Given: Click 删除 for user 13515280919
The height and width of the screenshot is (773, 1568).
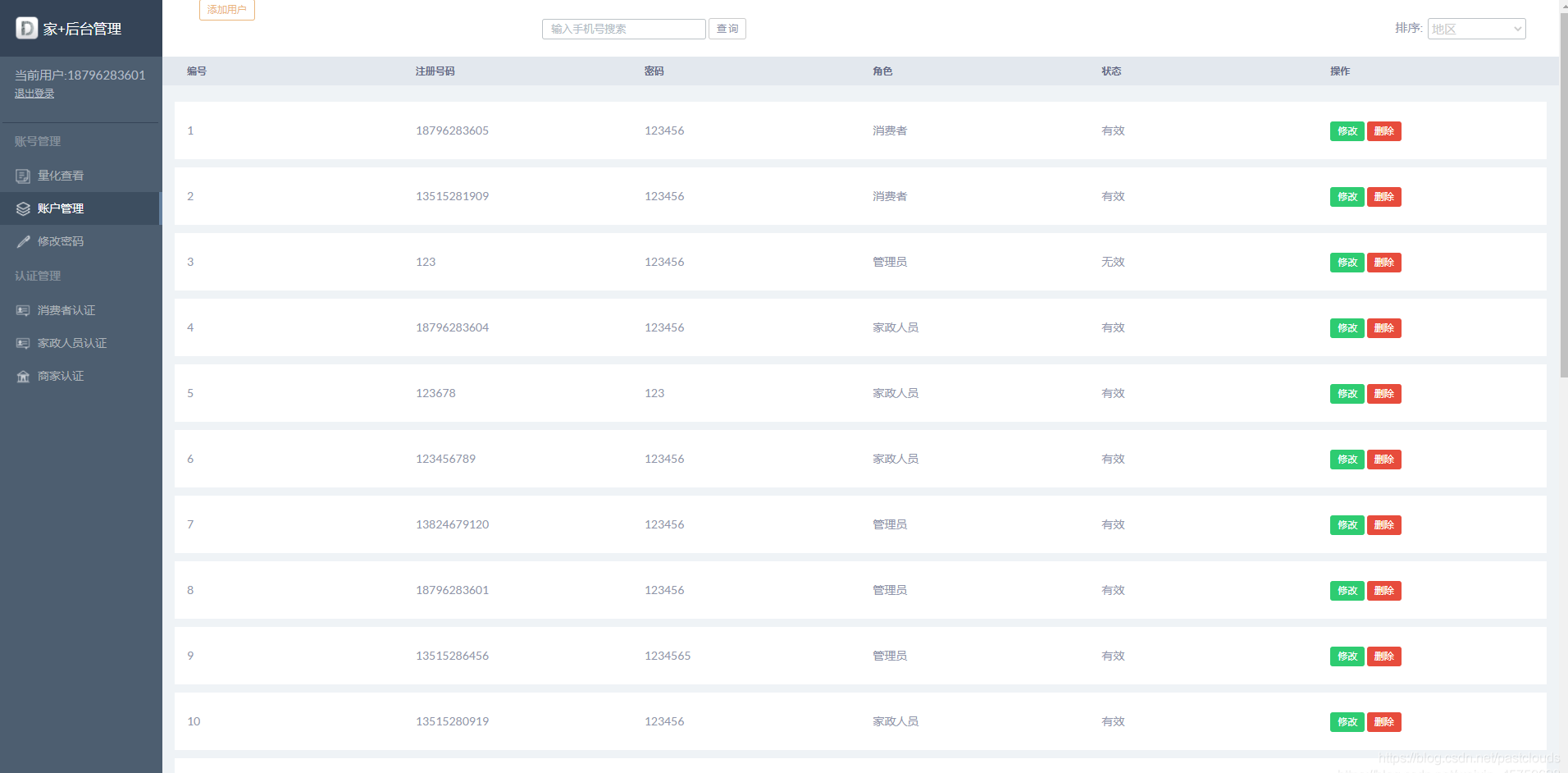Looking at the screenshot, I should pos(1384,722).
